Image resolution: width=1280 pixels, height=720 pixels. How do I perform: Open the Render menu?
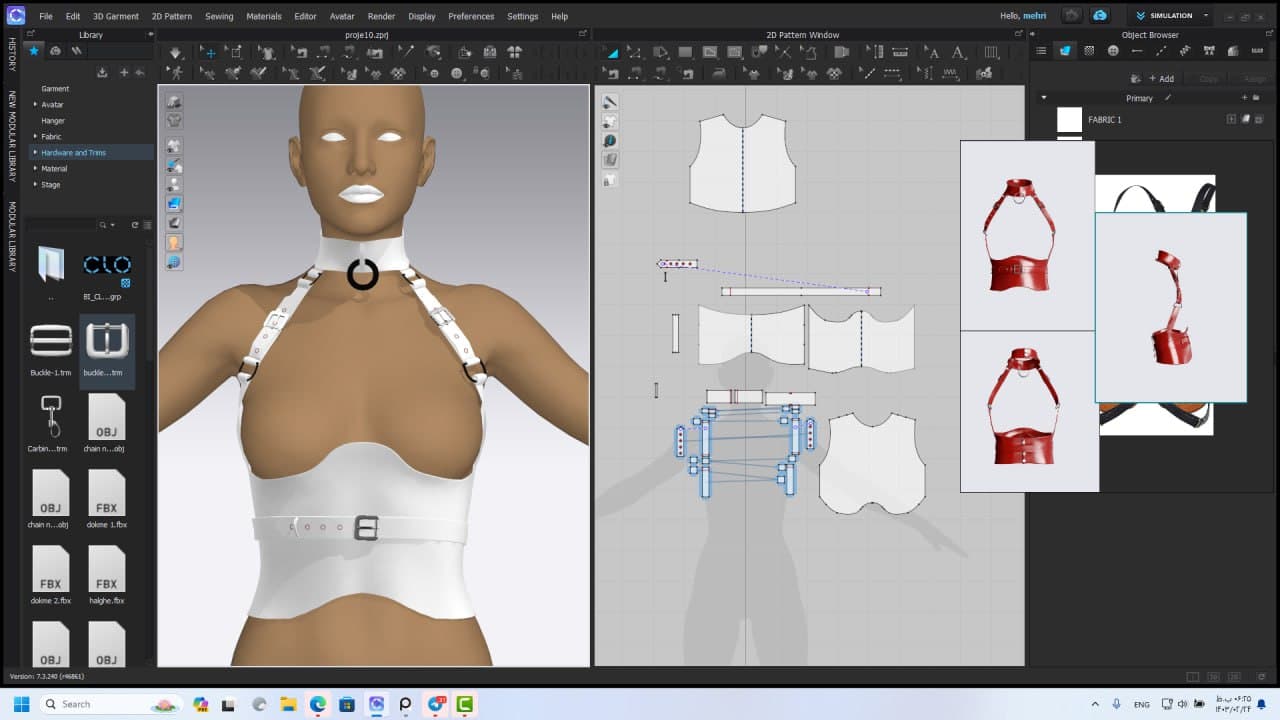(382, 16)
